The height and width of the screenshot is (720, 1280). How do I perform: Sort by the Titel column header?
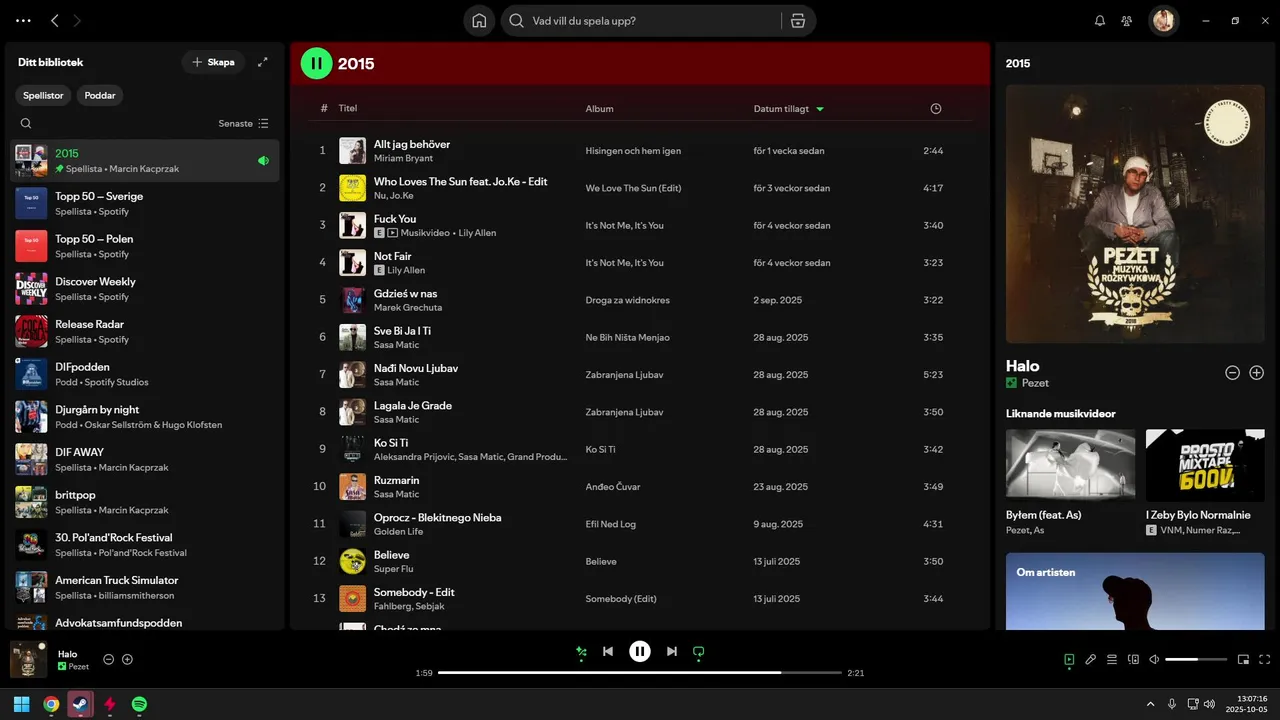tap(348, 109)
